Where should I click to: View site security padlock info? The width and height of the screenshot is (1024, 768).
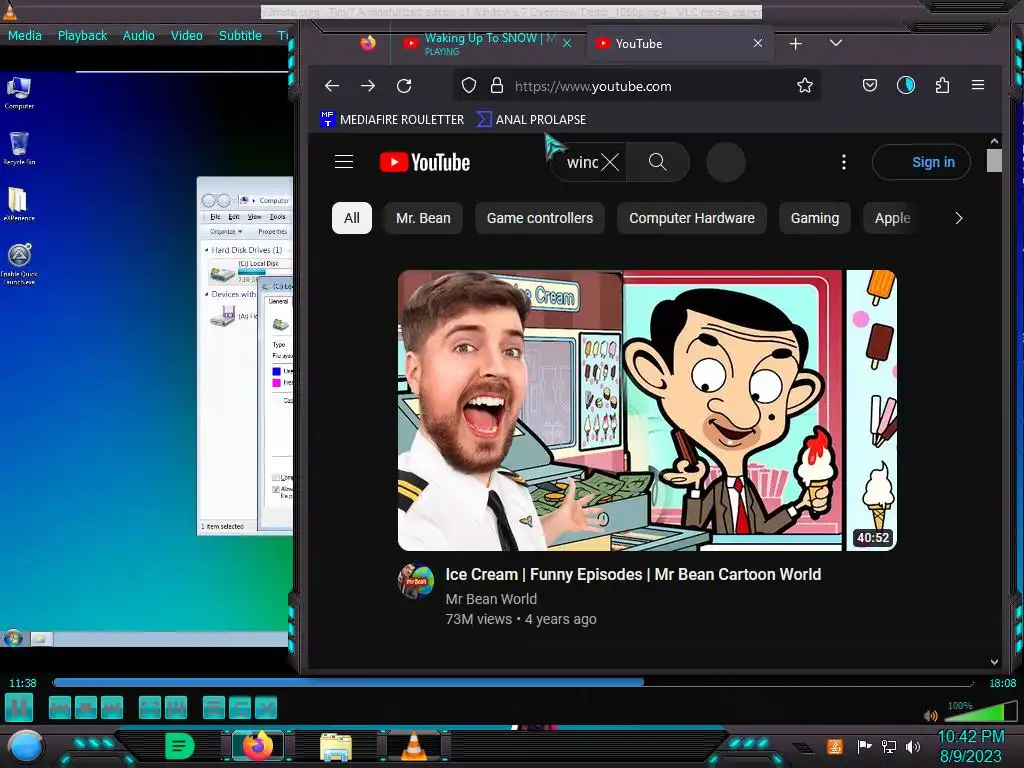[x=497, y=86]
